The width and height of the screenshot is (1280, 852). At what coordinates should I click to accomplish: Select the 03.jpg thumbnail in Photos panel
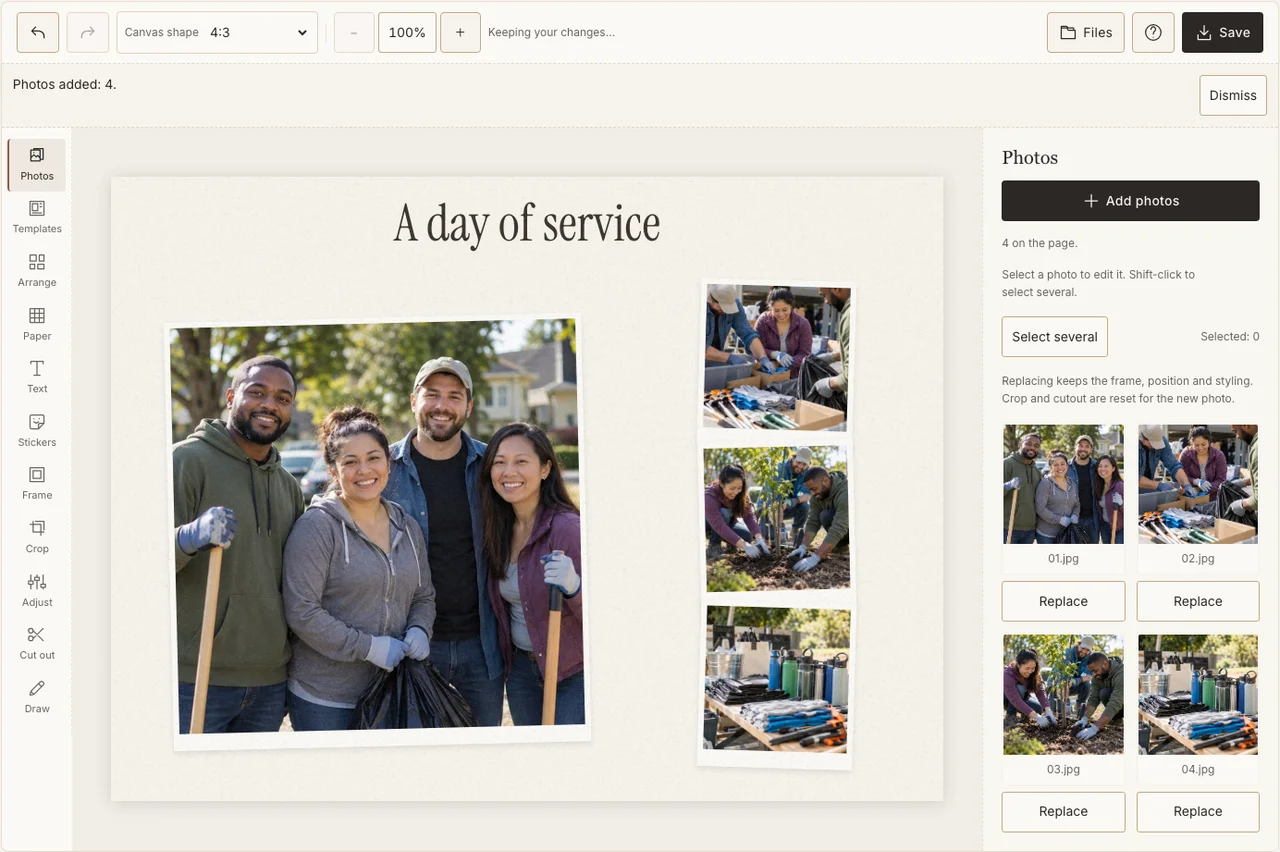coord(1063,695)
